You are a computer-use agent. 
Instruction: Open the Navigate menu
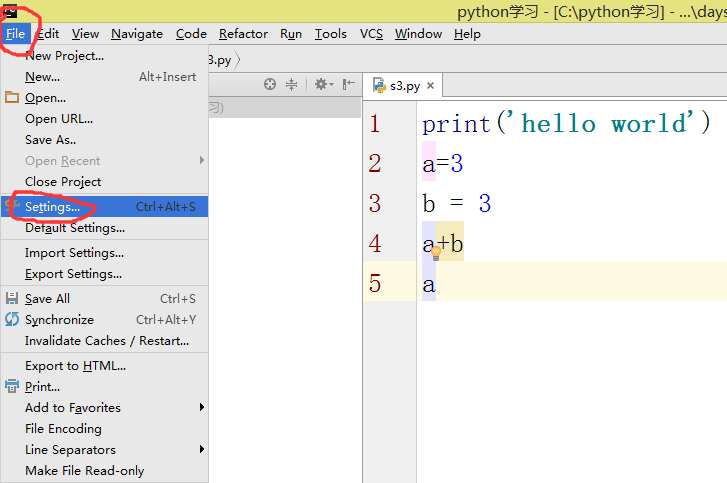(137, 34)
